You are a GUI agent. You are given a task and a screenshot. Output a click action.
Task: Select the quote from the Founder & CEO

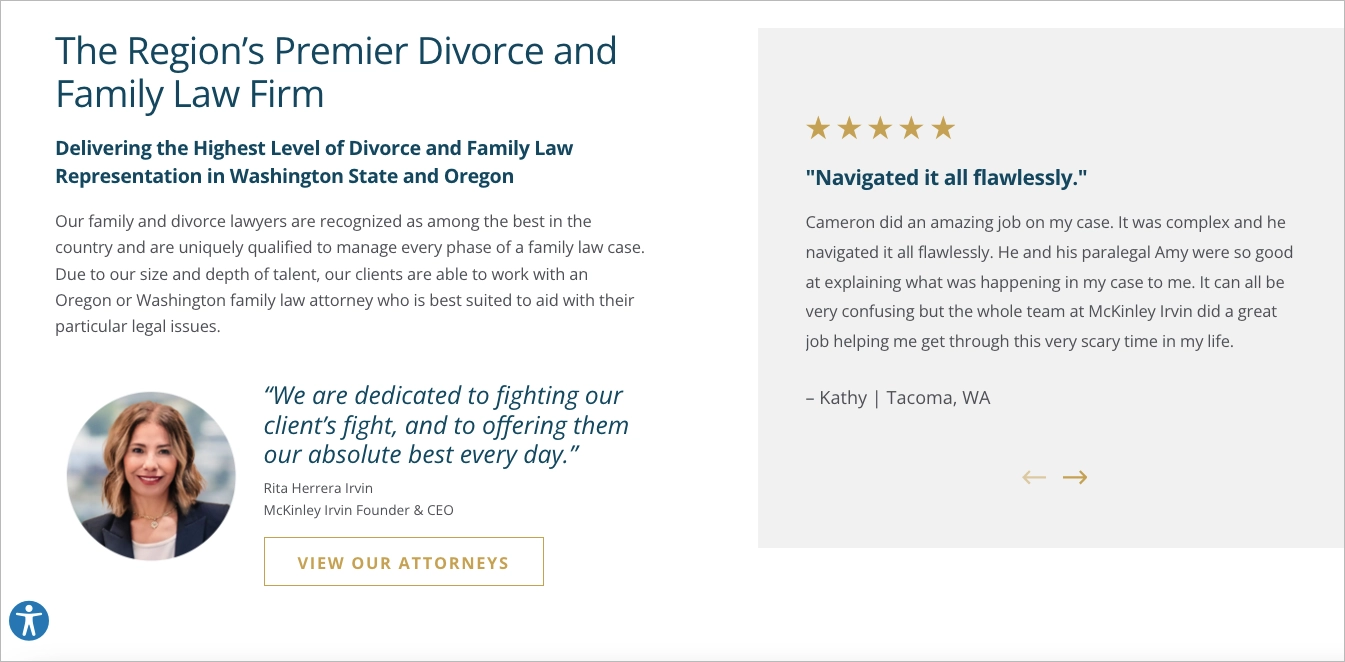point(445,424)
